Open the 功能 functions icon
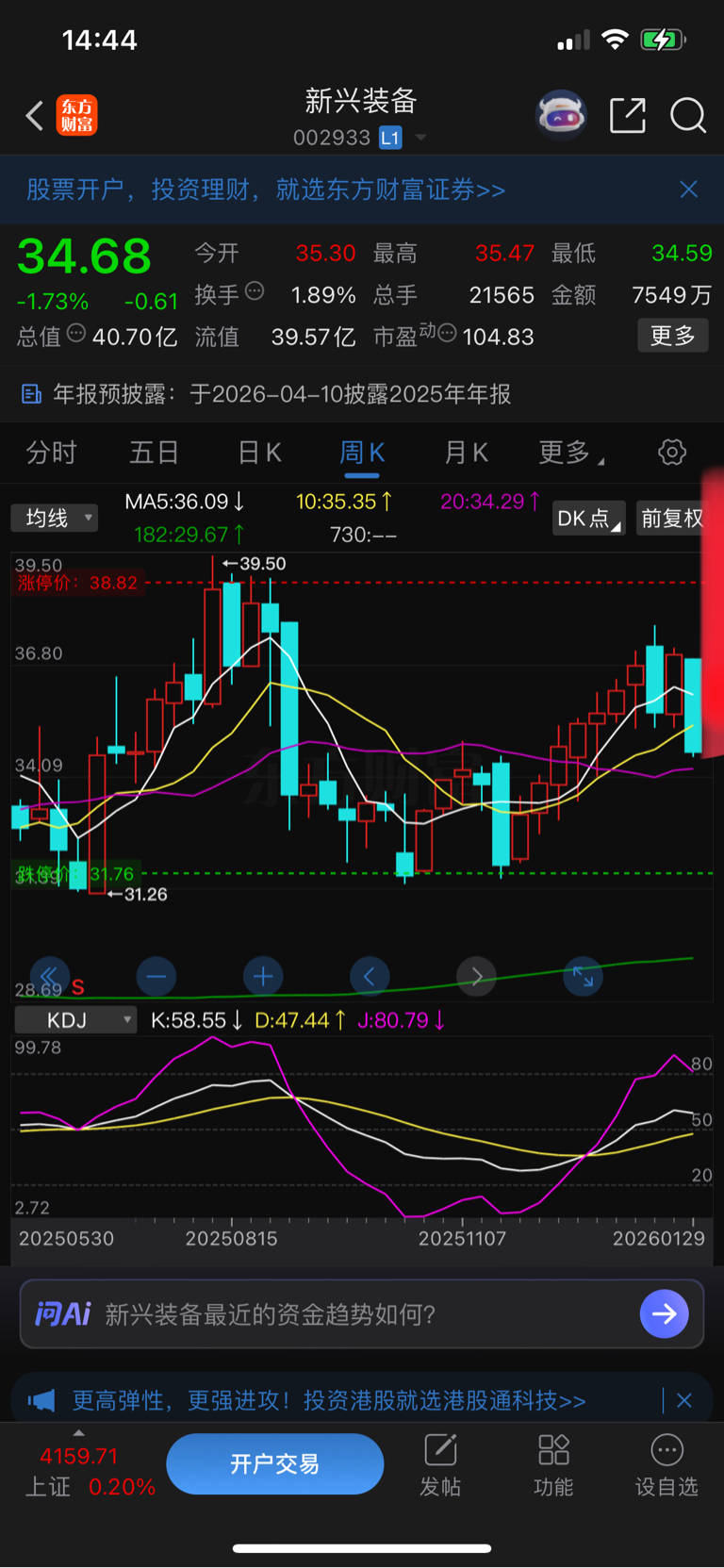 tap(553, 1466)
